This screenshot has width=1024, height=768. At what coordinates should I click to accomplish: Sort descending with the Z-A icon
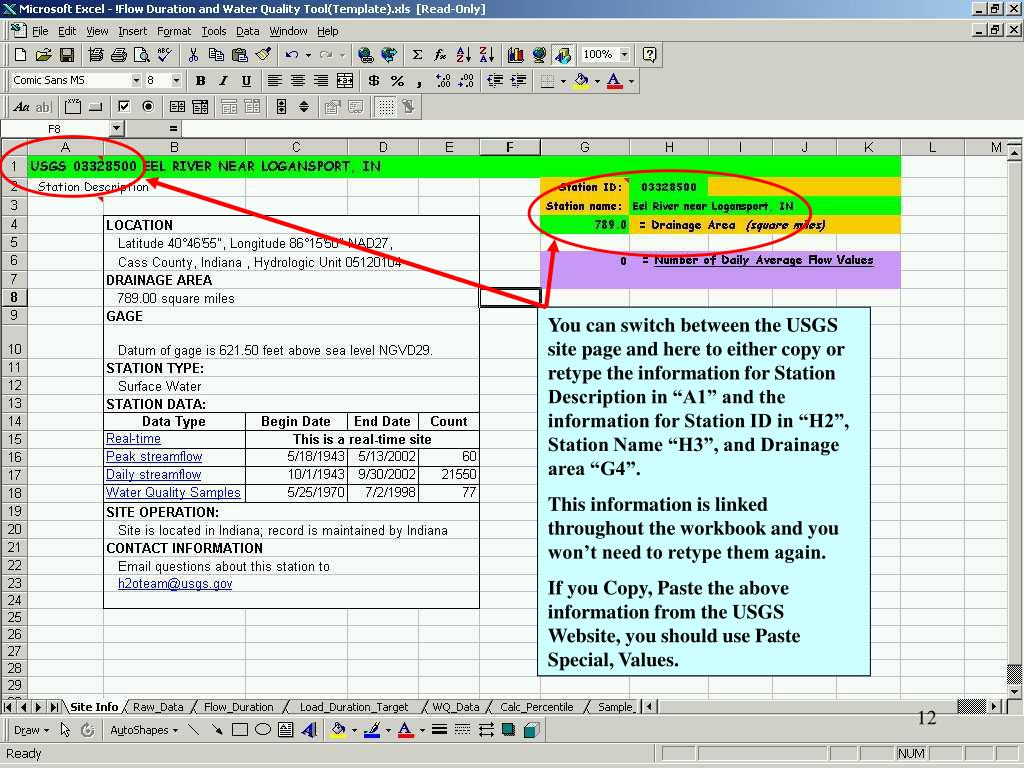point(487,55)
